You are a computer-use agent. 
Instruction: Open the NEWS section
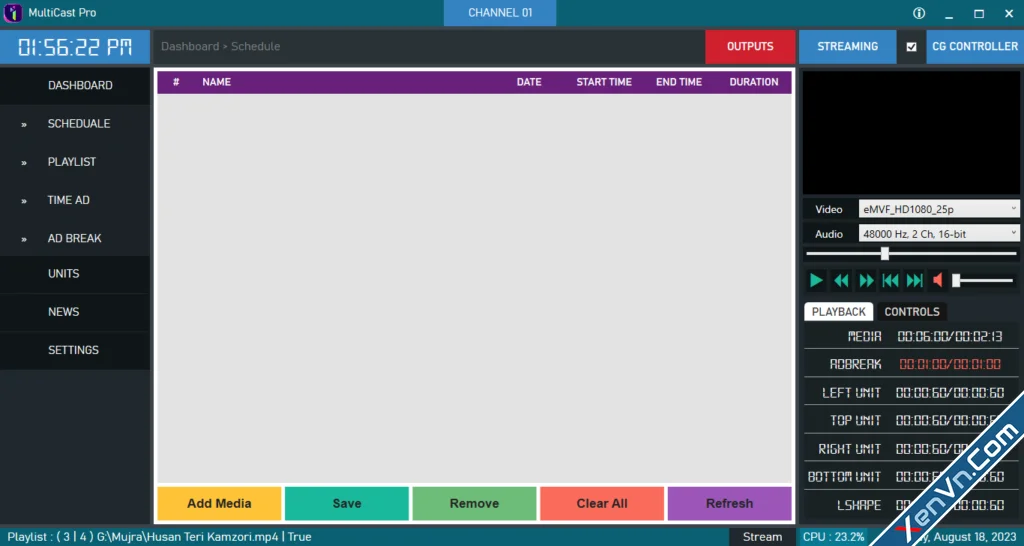(75, 312)
